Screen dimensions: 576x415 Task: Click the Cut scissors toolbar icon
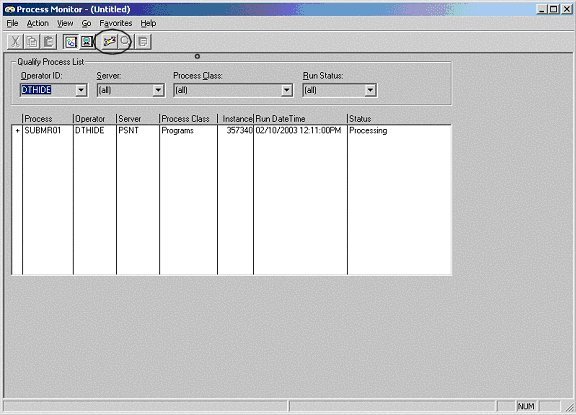click(x=15, y=42)
